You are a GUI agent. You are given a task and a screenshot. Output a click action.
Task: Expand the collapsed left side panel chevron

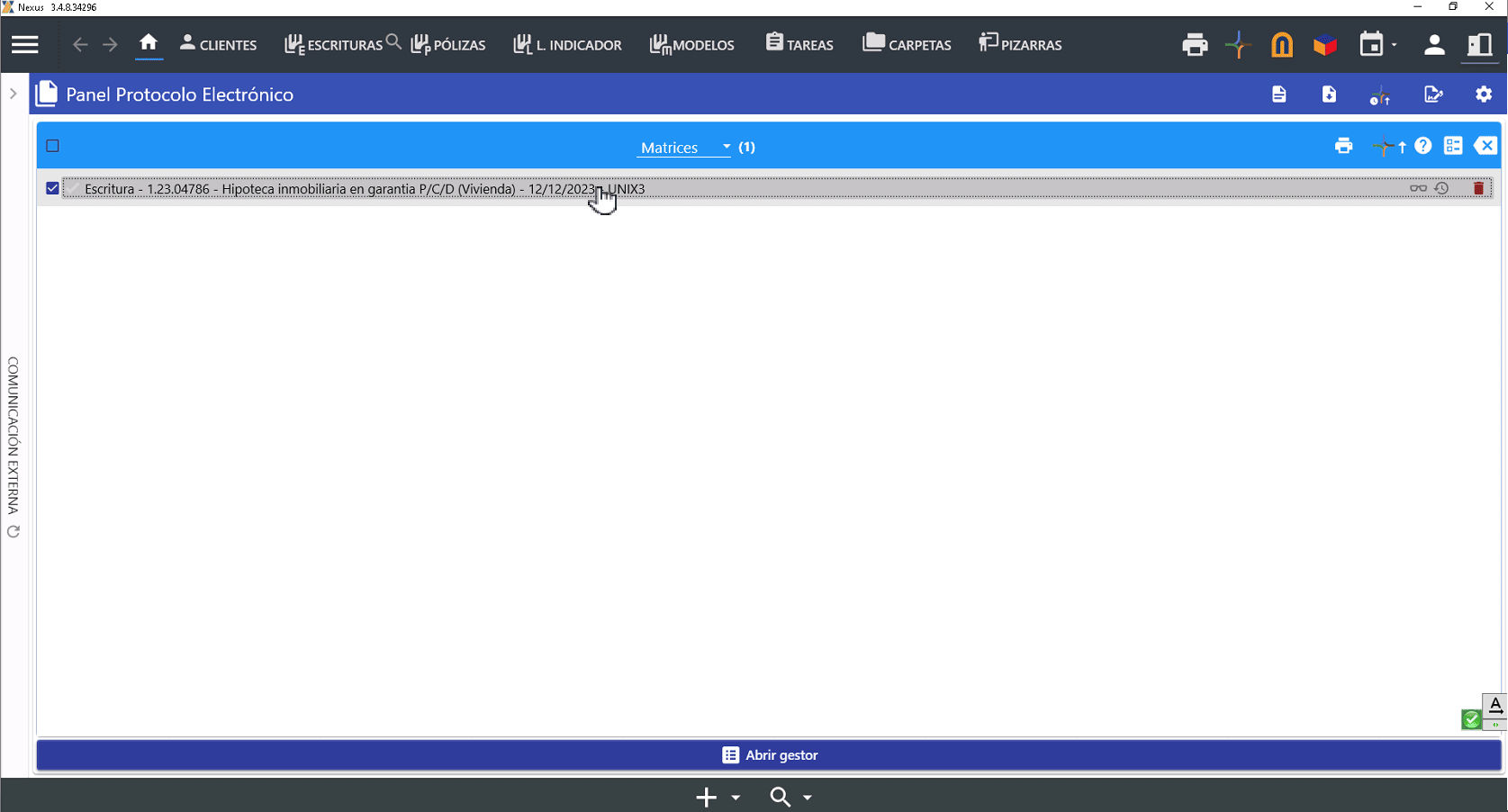point(13,94)
